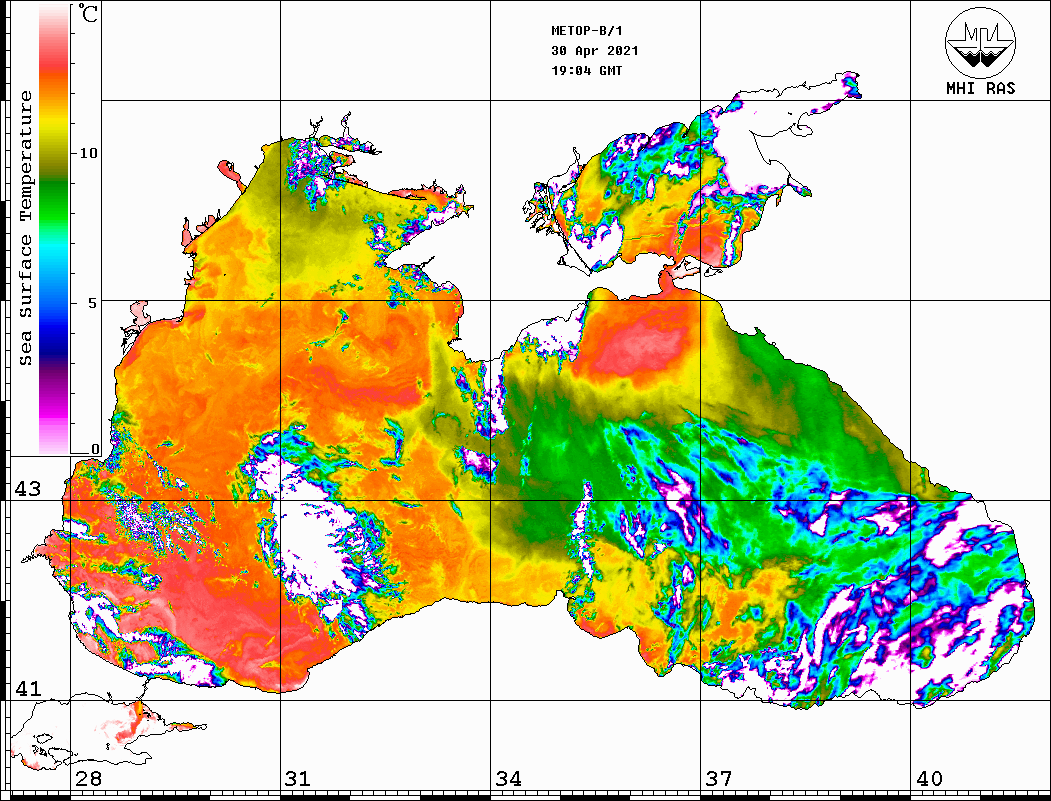This screenshot has height=801, width=1051.
Task: Click the date text '30 Apr 2021'
Action: pos(595,51)
